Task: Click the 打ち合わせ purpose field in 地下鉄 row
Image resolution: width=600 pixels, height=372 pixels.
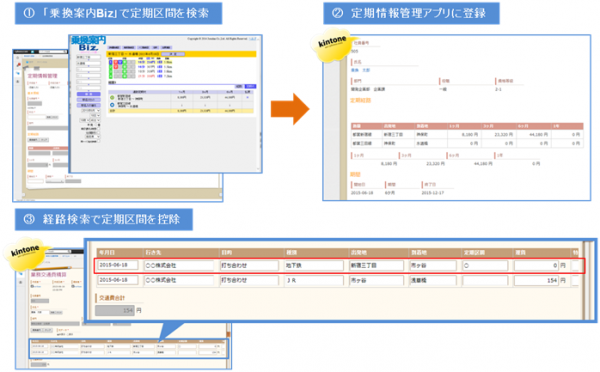Action: [x=249, y=265]
